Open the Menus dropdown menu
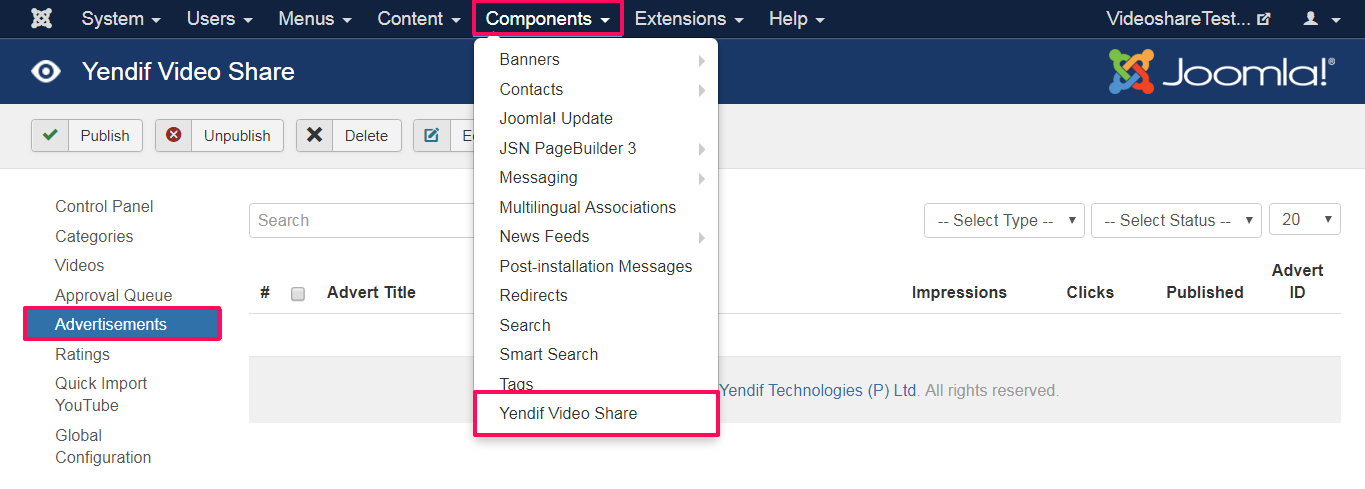Image resolution: width=1365 pixels, height=489 pixels. (x=315, y=19)
